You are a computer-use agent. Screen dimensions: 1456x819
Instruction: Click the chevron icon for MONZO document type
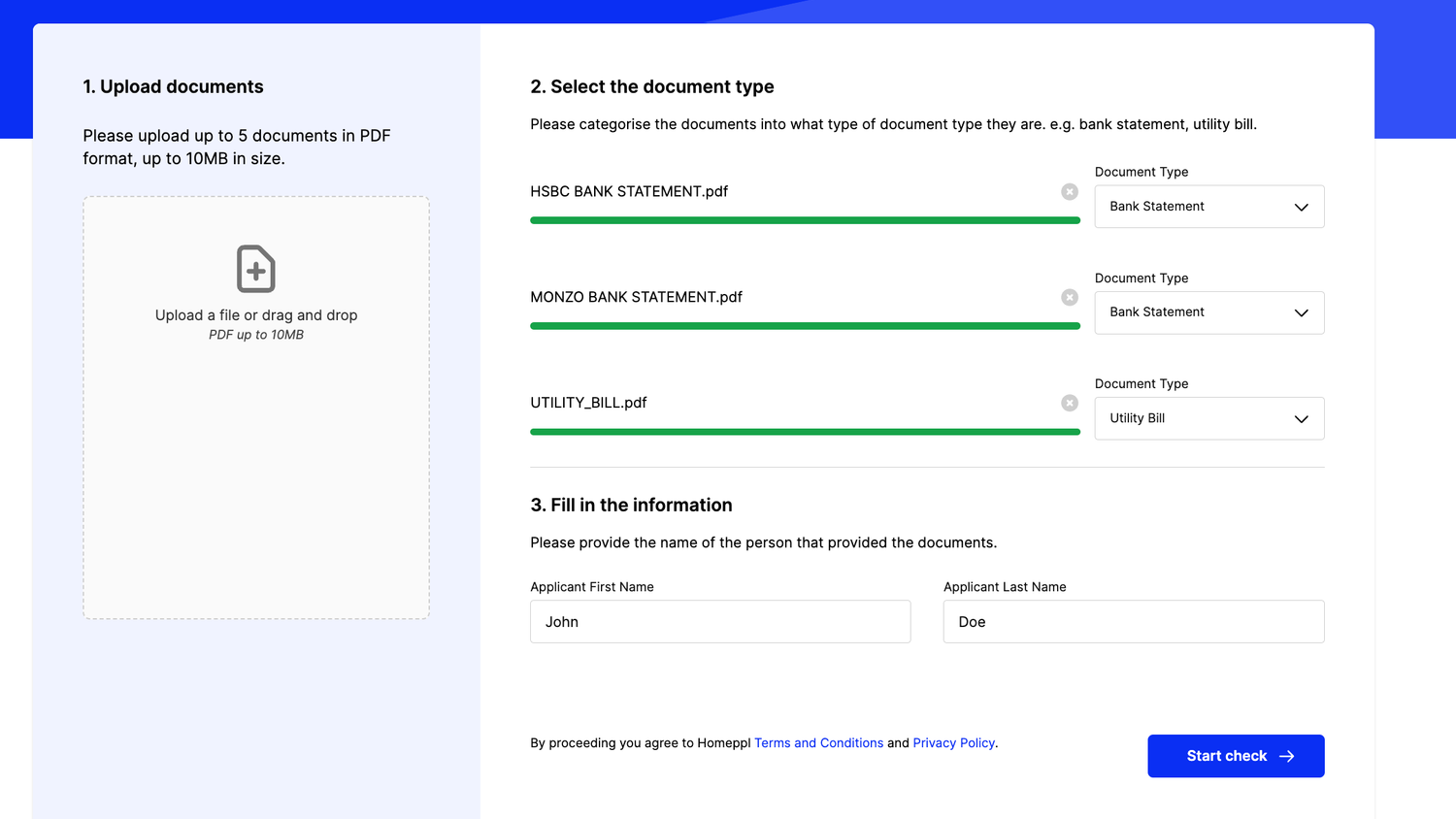tap(1302, 312)
